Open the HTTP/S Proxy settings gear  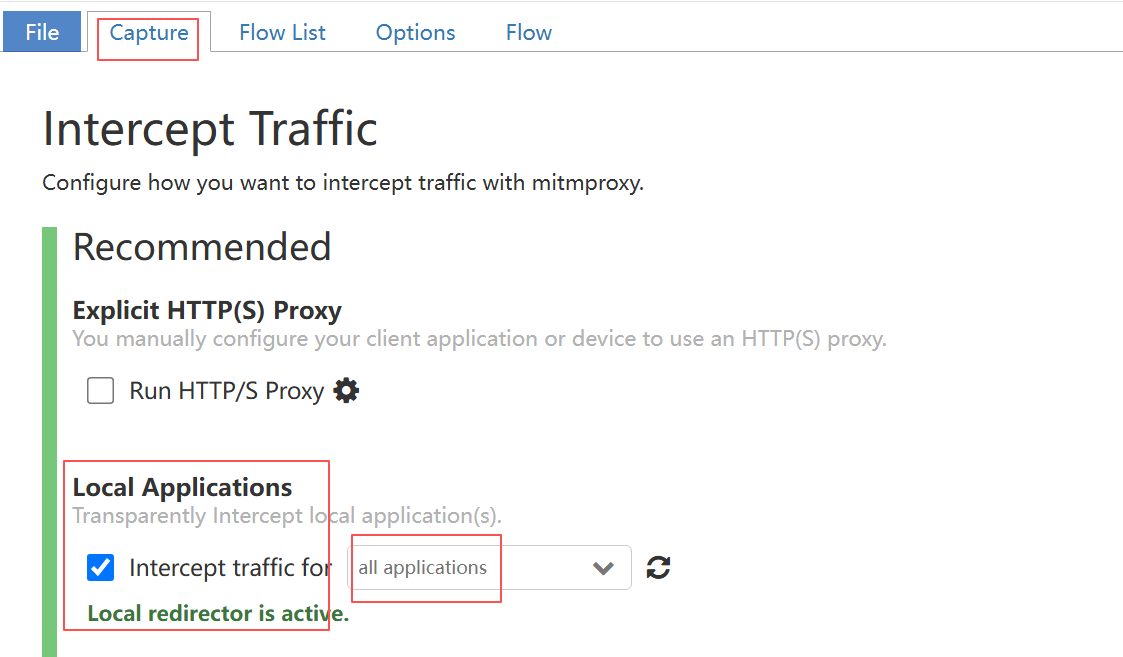(347, 390)
